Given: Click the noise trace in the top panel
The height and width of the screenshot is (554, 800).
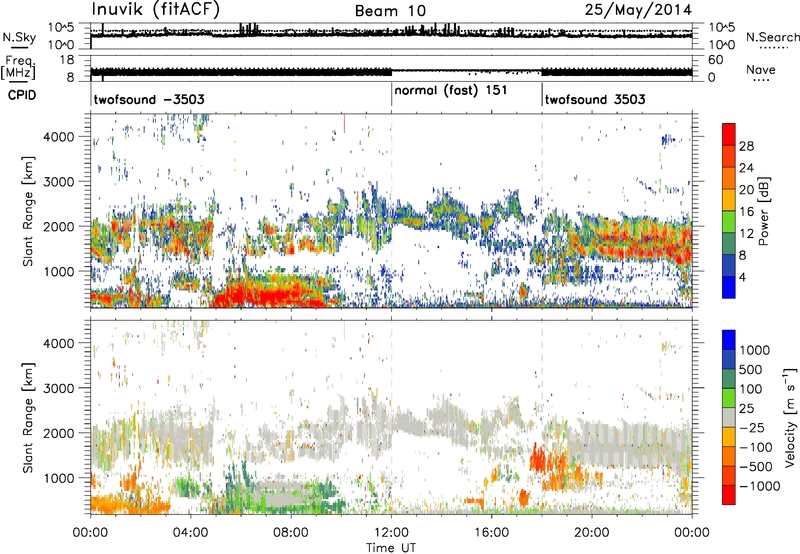Looking at the screenshot, I should (391, 34).
